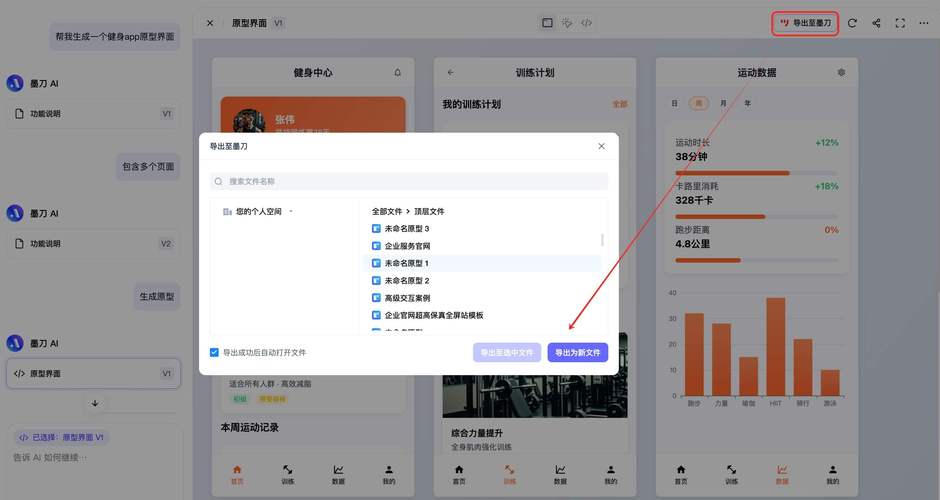Open the 原型界面 V1 card in the chat

click(x=93, y=374)
